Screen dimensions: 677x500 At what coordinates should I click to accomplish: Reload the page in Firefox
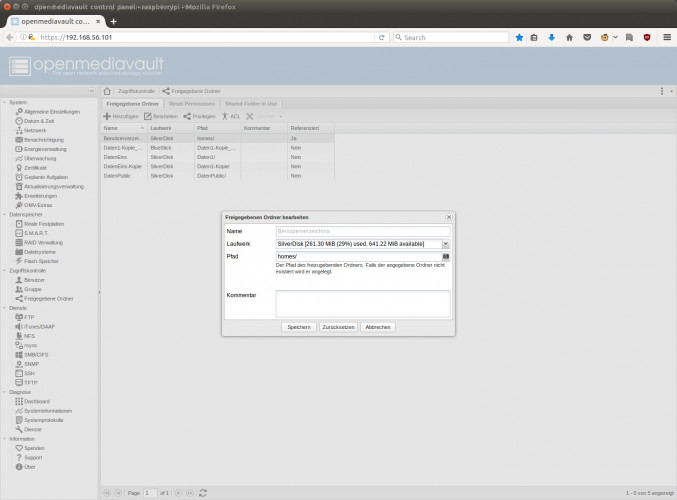pos(382,38)
